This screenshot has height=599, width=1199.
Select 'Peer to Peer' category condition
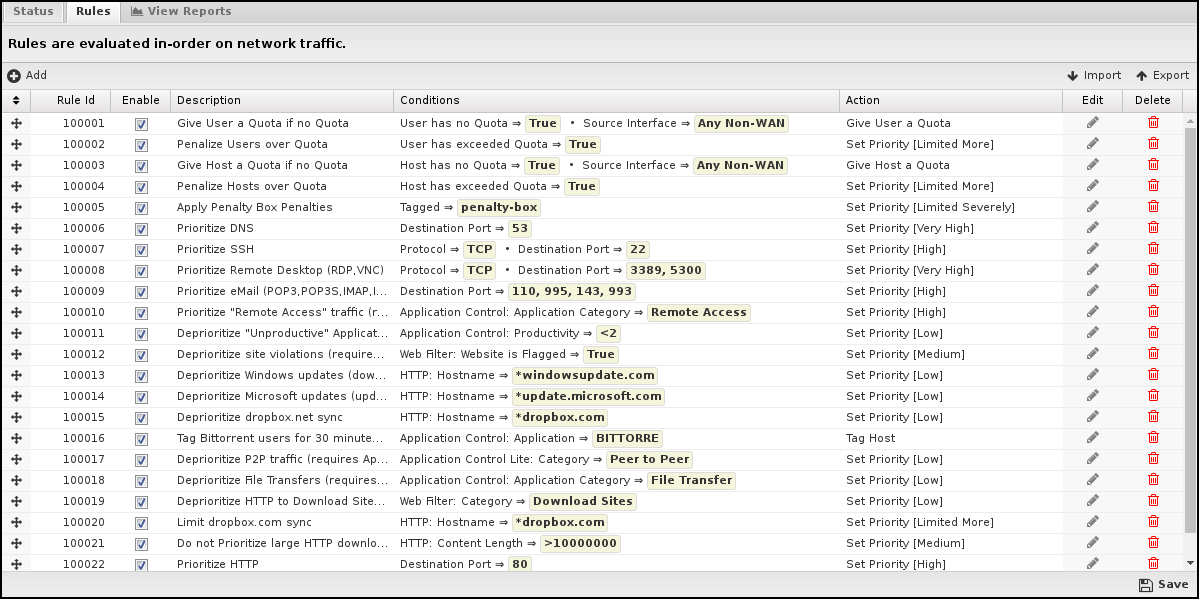click(x=649, y=460)
